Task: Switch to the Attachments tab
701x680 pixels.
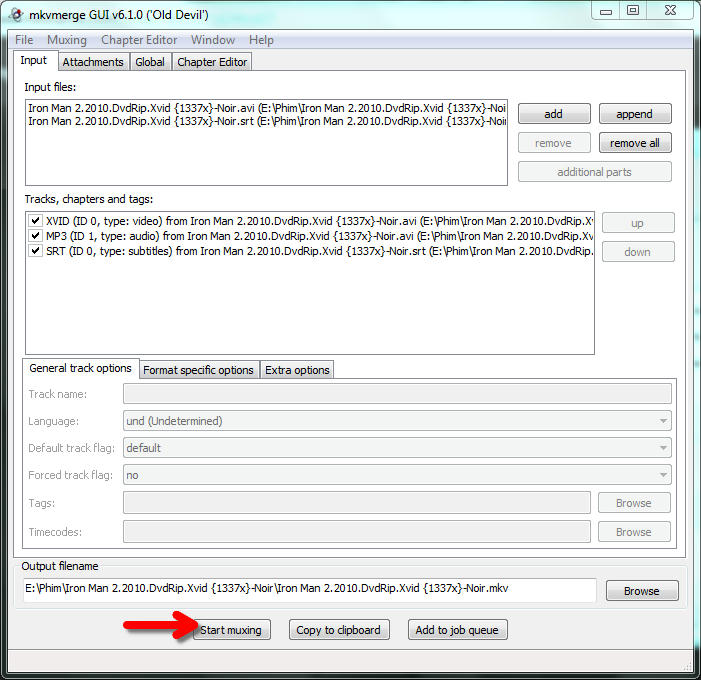Action: pyautogui.click(x=93, y=62)
